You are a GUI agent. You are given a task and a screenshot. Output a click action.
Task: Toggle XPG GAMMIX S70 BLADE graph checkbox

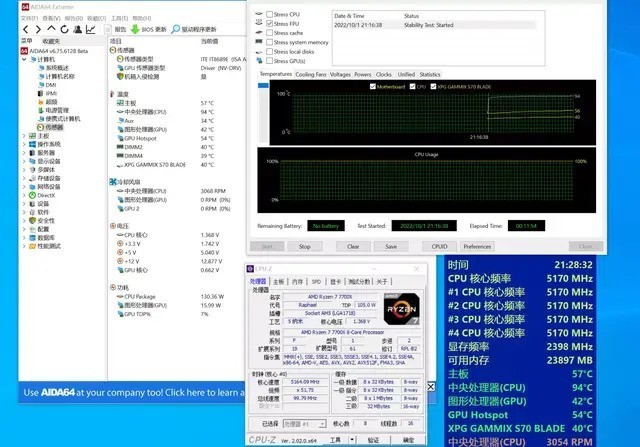click(x=433, y=87)
